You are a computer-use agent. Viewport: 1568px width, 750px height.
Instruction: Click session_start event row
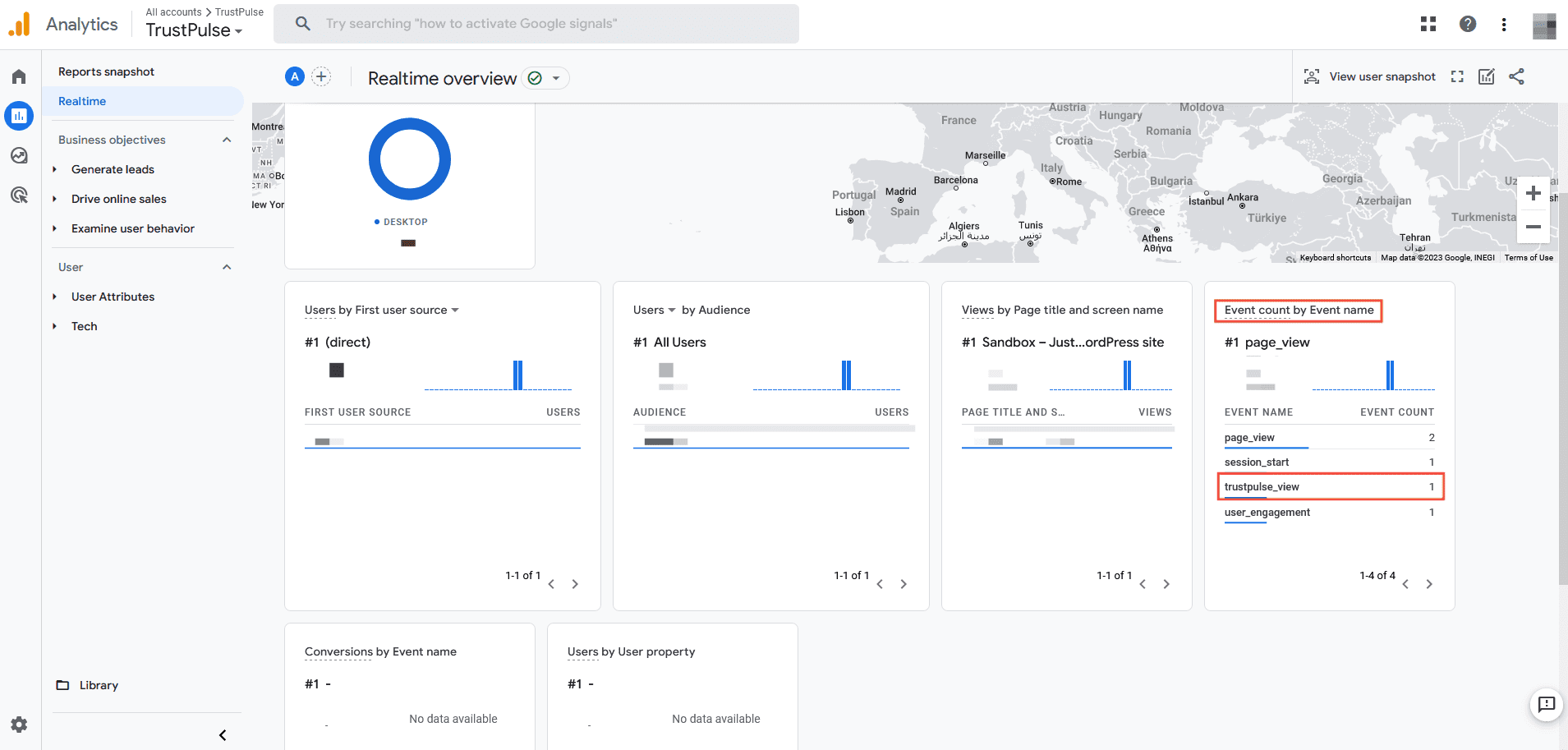tap(1329, 462)
